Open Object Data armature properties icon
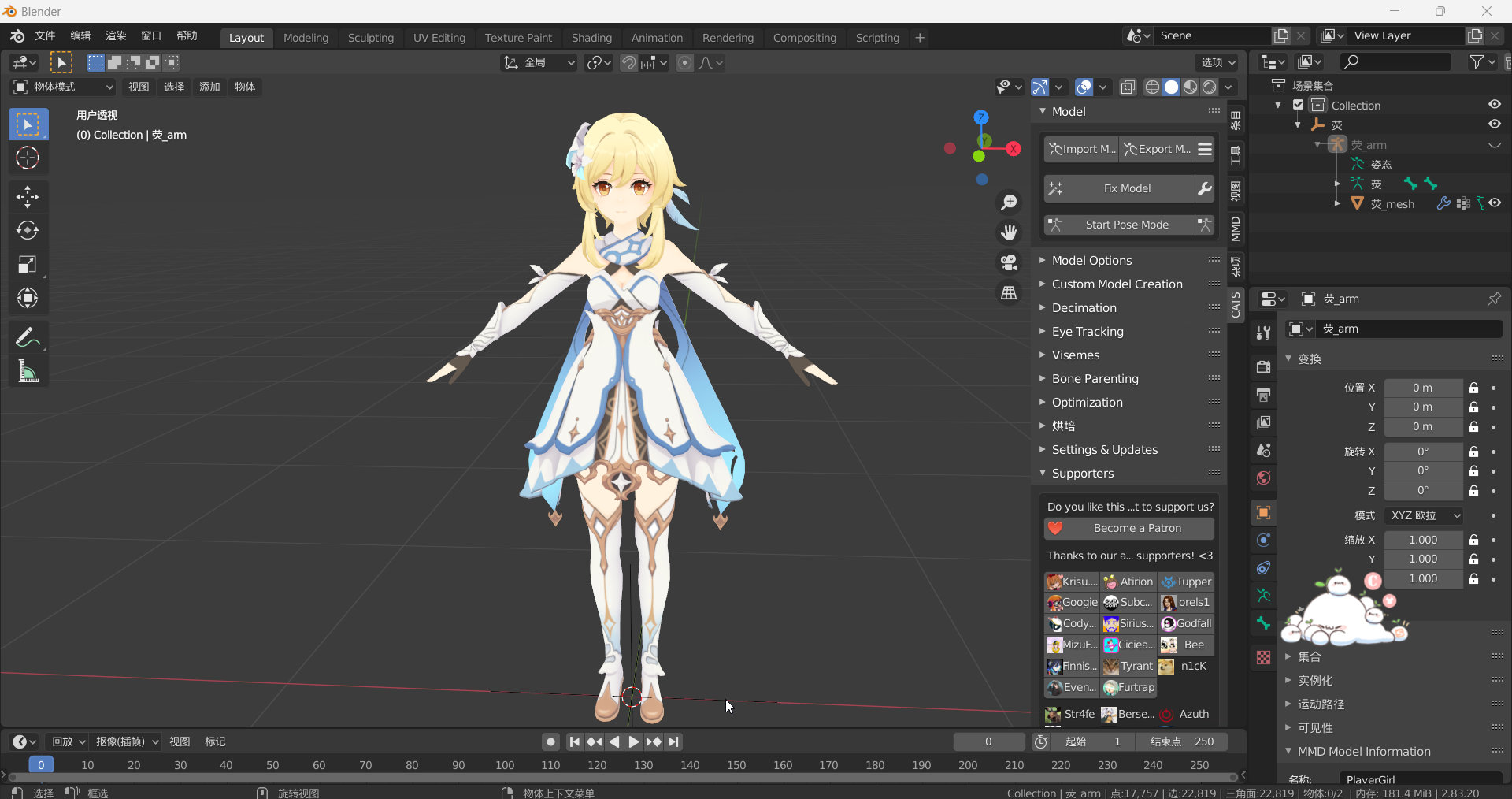The height and width of the screenshot is (799, 1512). 1263,596
